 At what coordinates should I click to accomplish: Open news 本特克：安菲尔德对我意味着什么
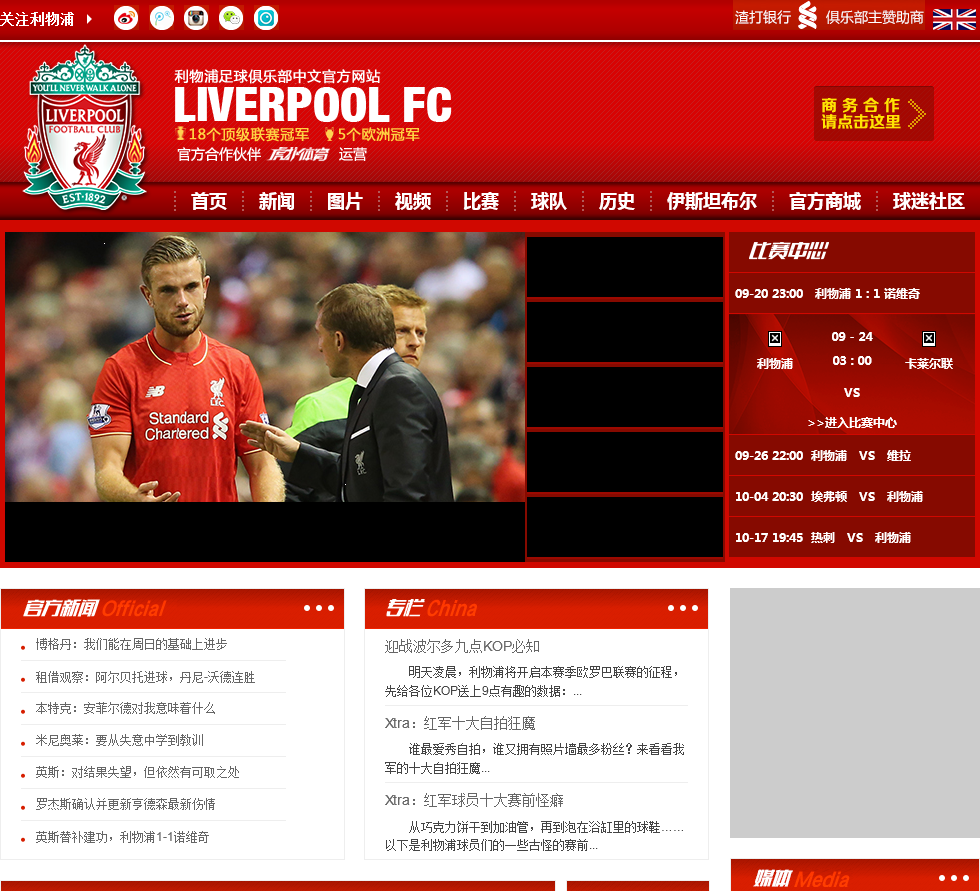pos(125,708)
